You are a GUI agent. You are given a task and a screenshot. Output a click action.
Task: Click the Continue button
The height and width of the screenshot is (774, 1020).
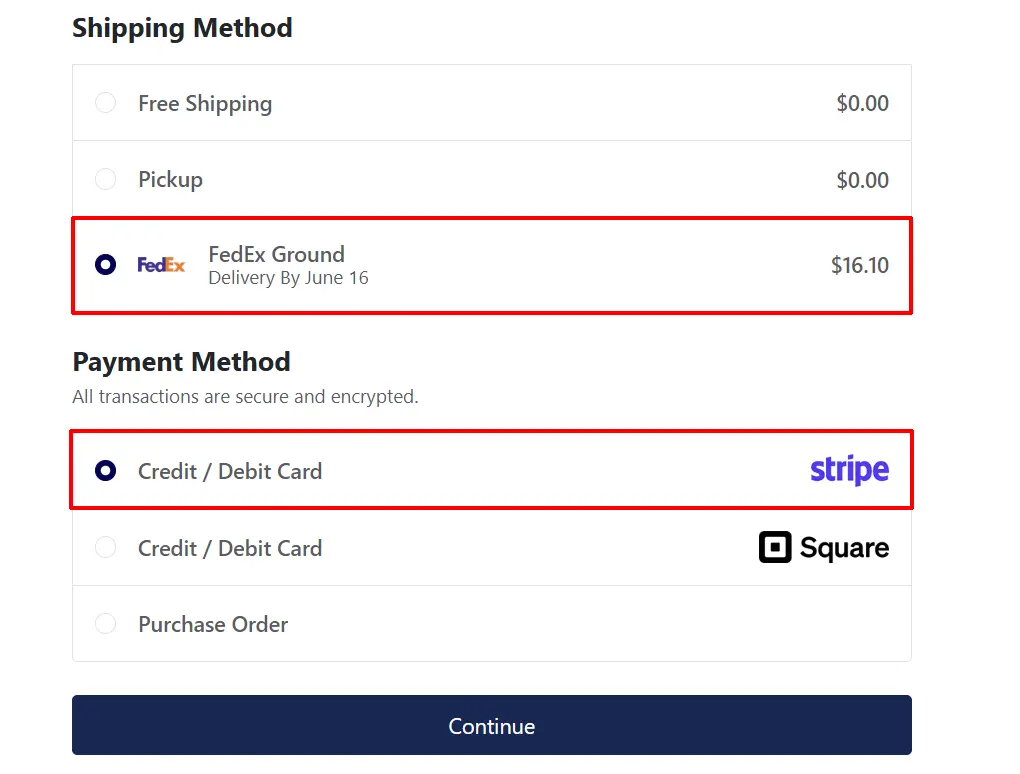(492, 725)
